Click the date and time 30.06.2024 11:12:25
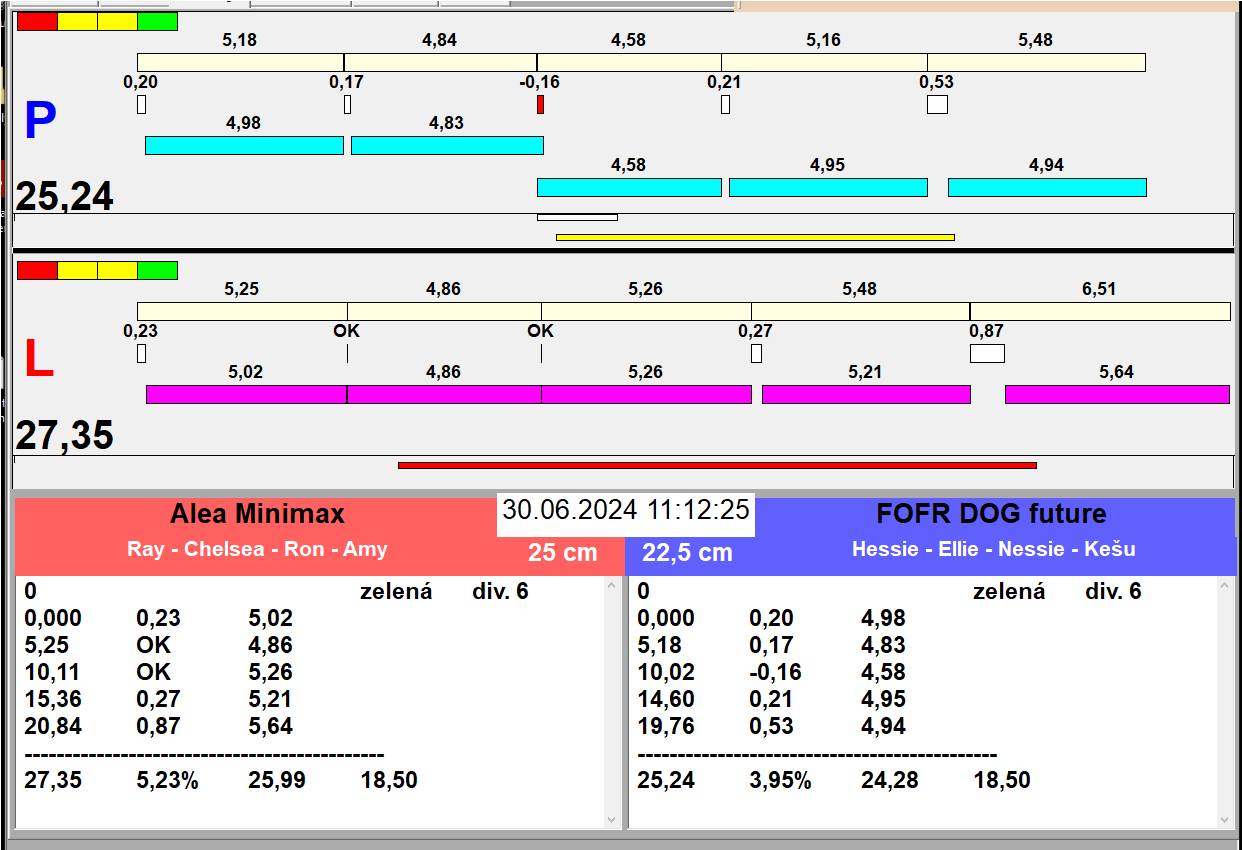The image size is (1242, 850). pos(626,509)
